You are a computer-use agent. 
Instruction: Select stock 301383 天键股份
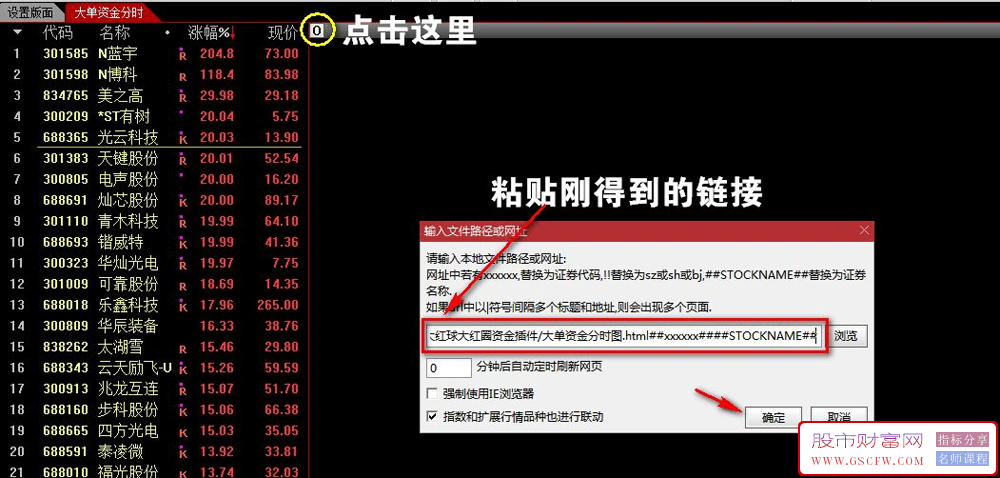tap(154, 159)
